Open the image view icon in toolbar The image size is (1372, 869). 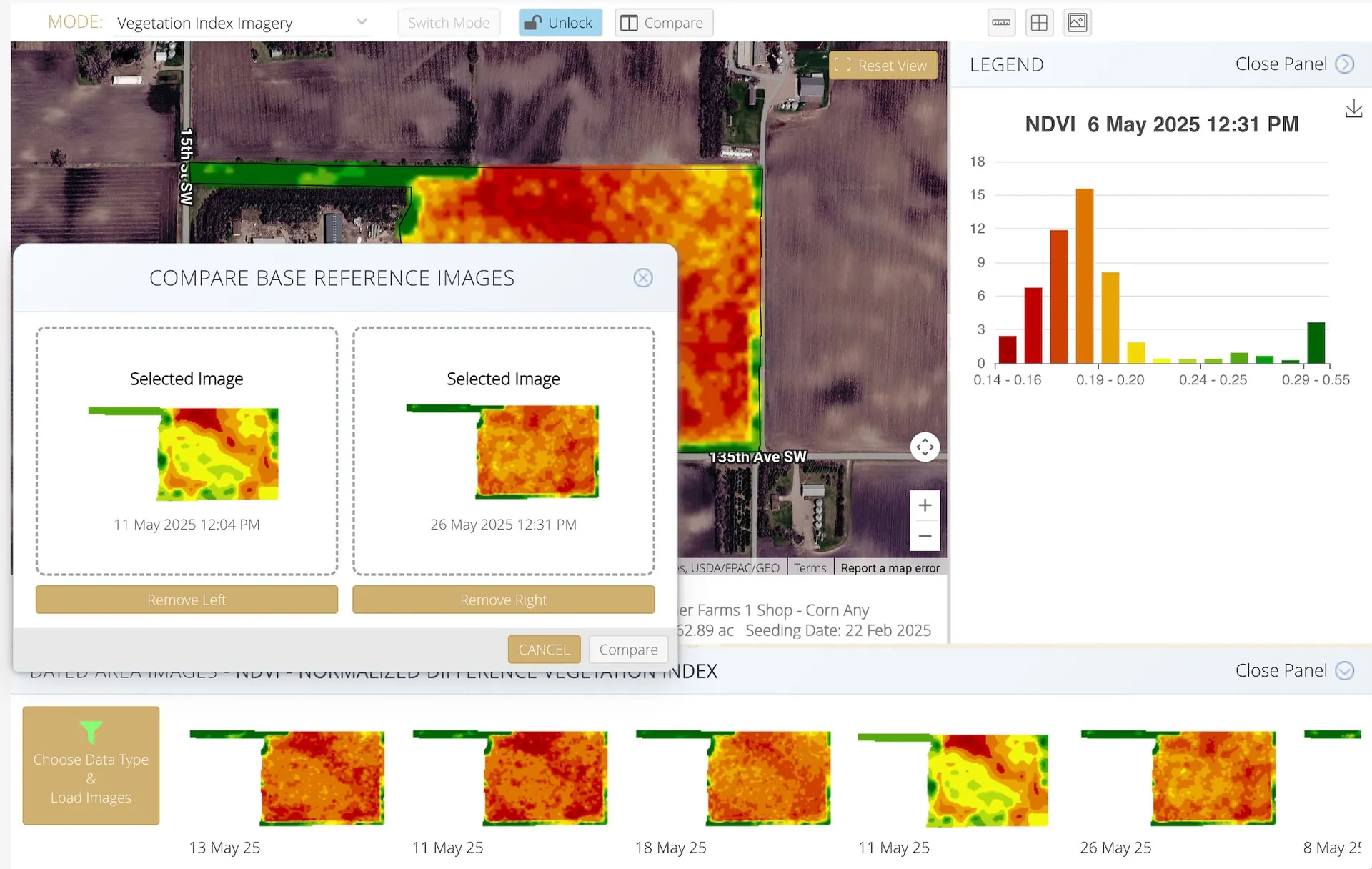tap(1077, 23)
